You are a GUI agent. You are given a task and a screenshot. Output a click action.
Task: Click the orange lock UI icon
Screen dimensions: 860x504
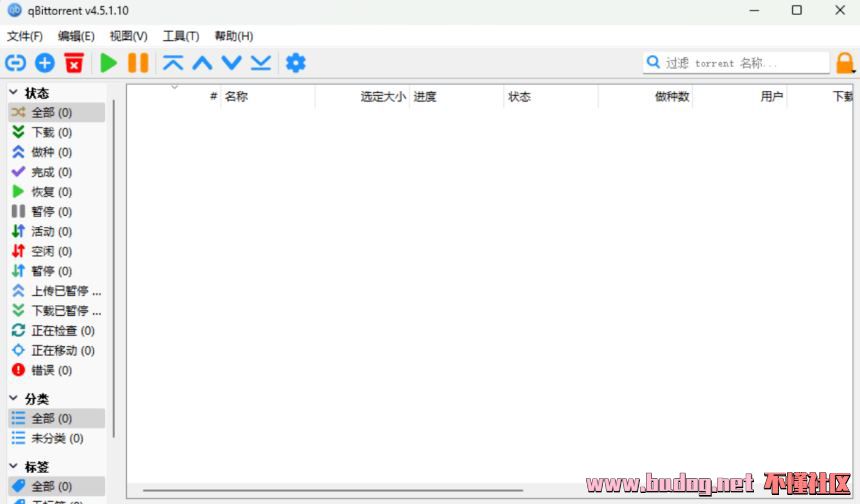click(x=845, y=63)
